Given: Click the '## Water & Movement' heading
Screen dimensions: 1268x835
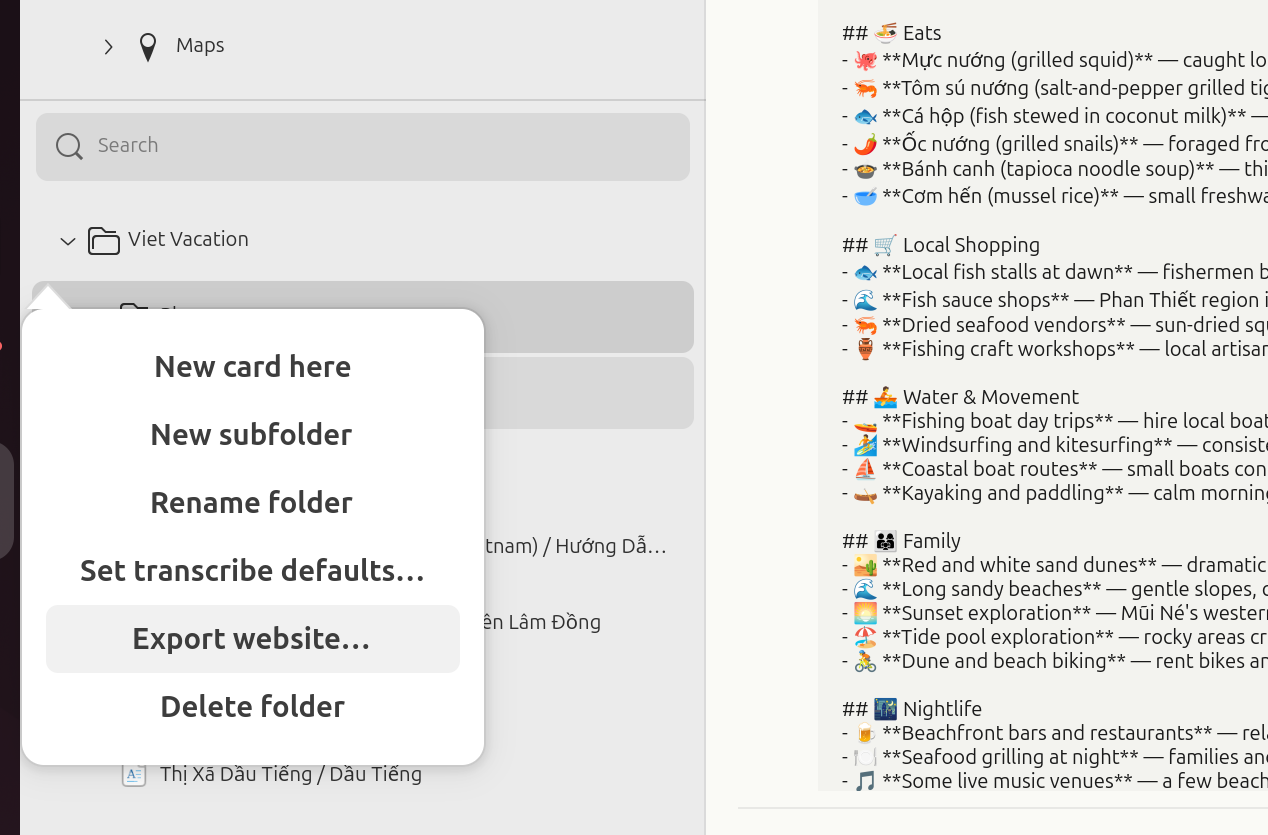Looking at the screenshot, I should 960,397.
